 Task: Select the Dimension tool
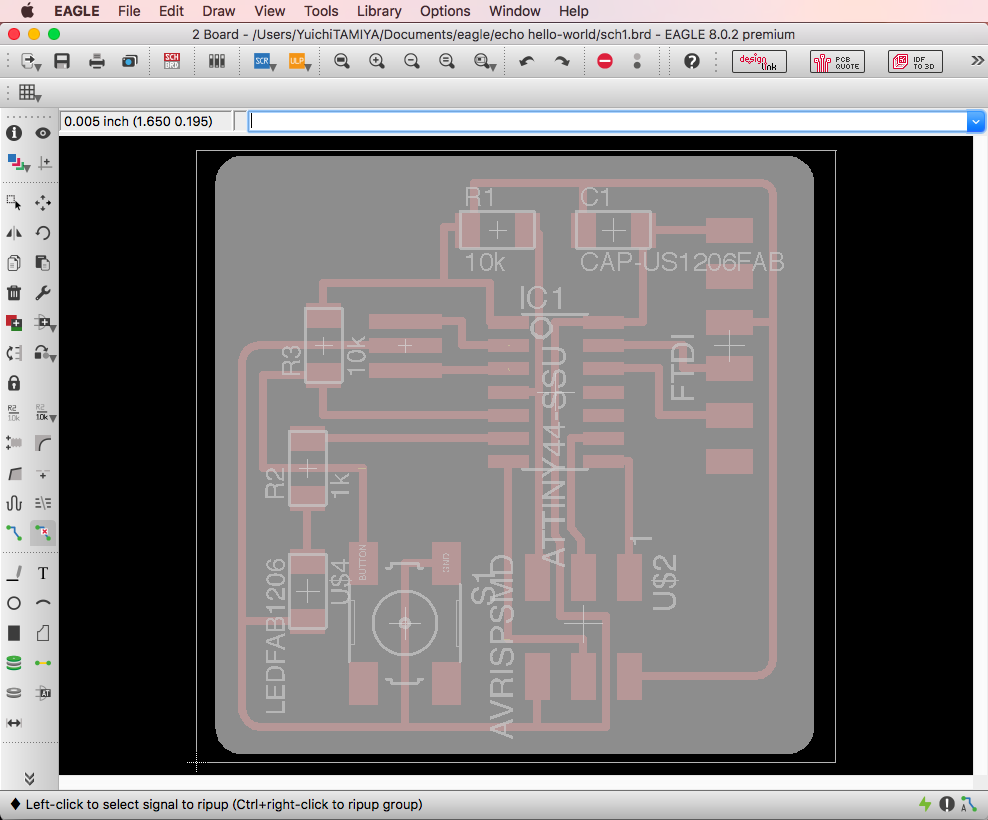coord(14,723)
